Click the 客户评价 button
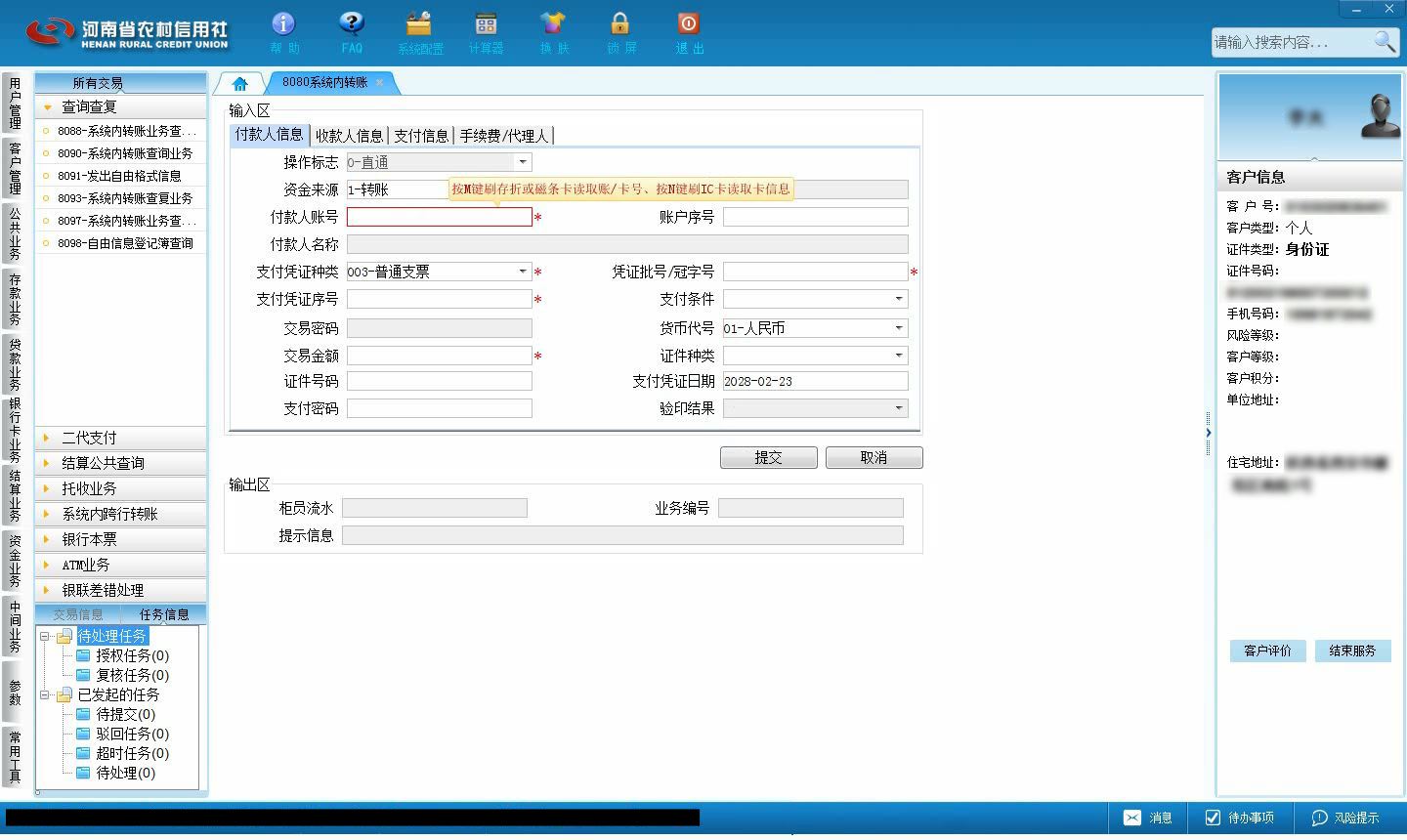Screen dimensions: 1407x840 point(1267,651)
